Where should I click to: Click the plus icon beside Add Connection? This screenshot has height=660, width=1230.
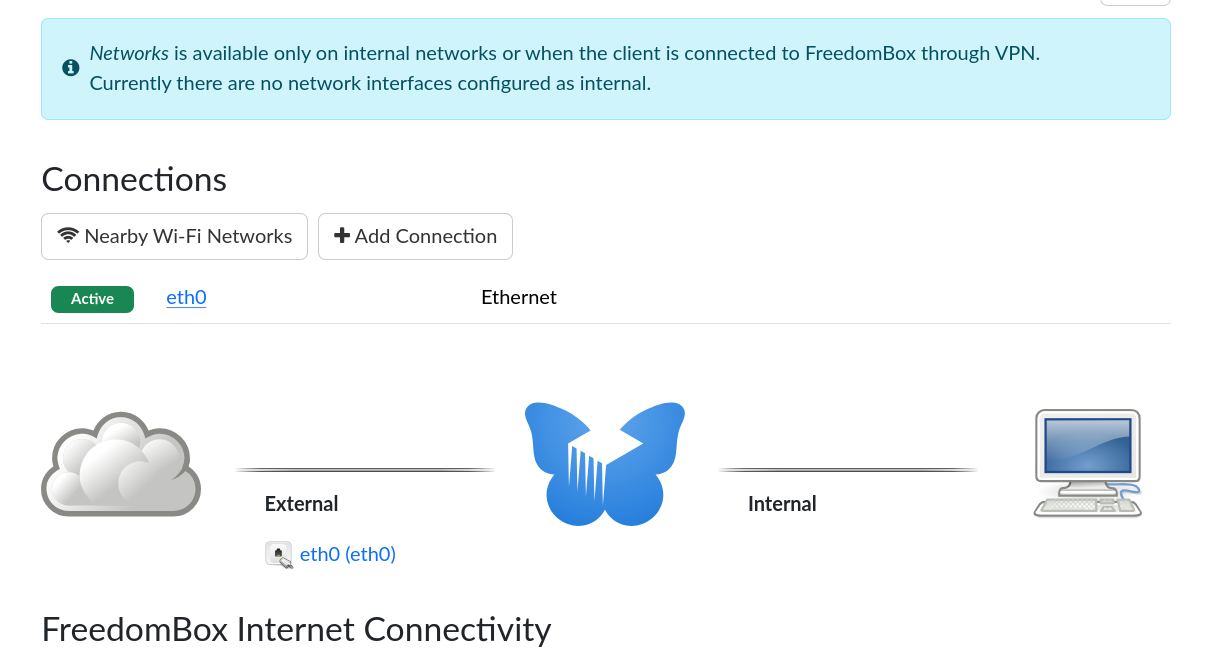pos(342,236)
